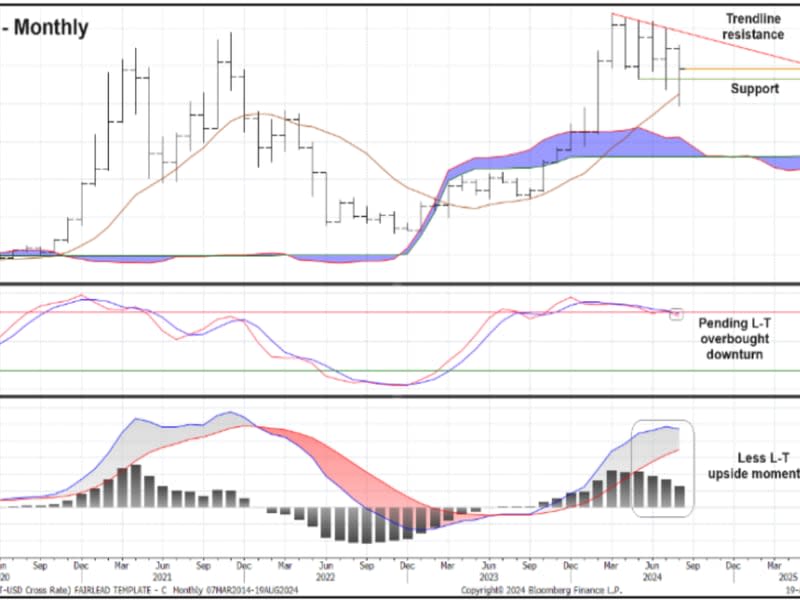Screen dimensions: 800x600
Task: Click the '07MAR2014-19AUG2024' date range text
Action: [252, 590]
